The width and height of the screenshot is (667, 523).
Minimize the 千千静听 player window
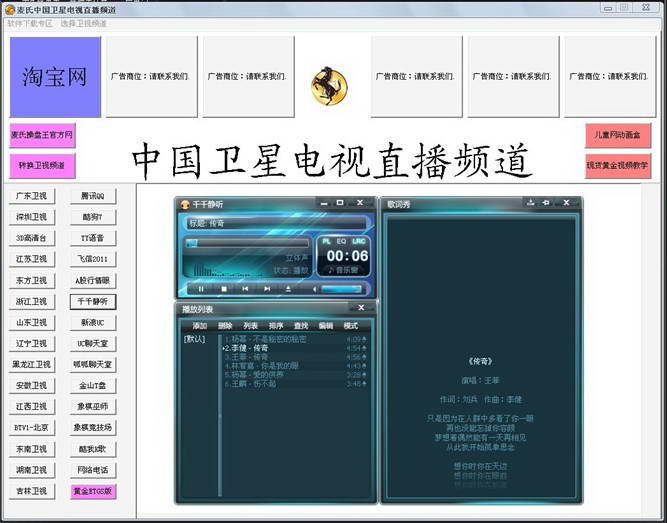pos(324,203)
